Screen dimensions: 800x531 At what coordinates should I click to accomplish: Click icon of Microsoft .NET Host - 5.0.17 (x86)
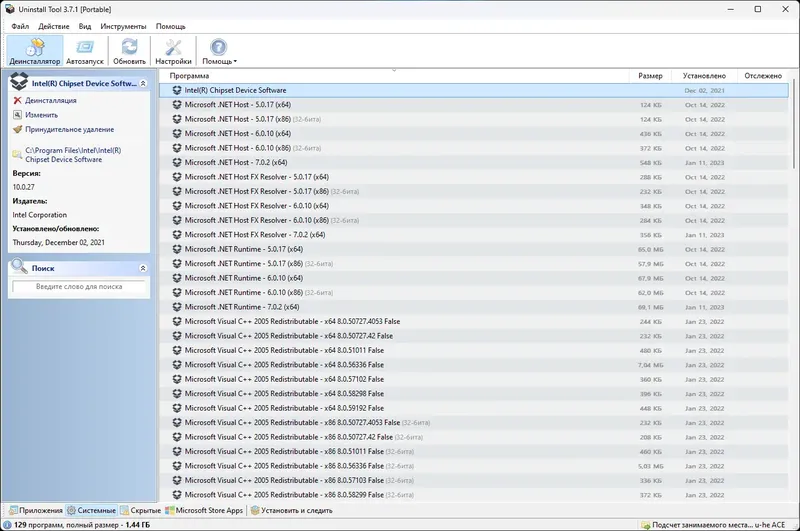coord(177,119)
